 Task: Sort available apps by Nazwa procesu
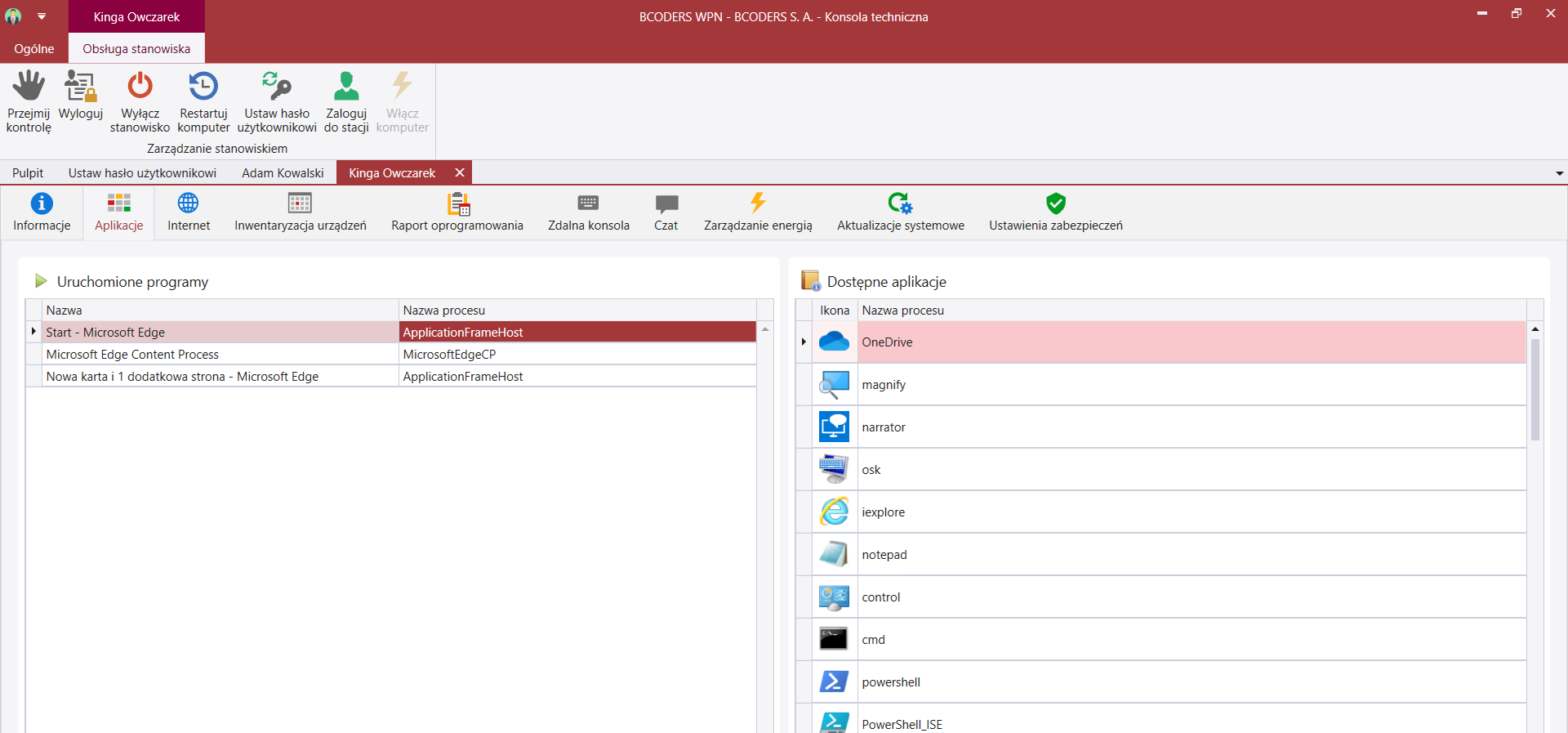(1192, 310)
